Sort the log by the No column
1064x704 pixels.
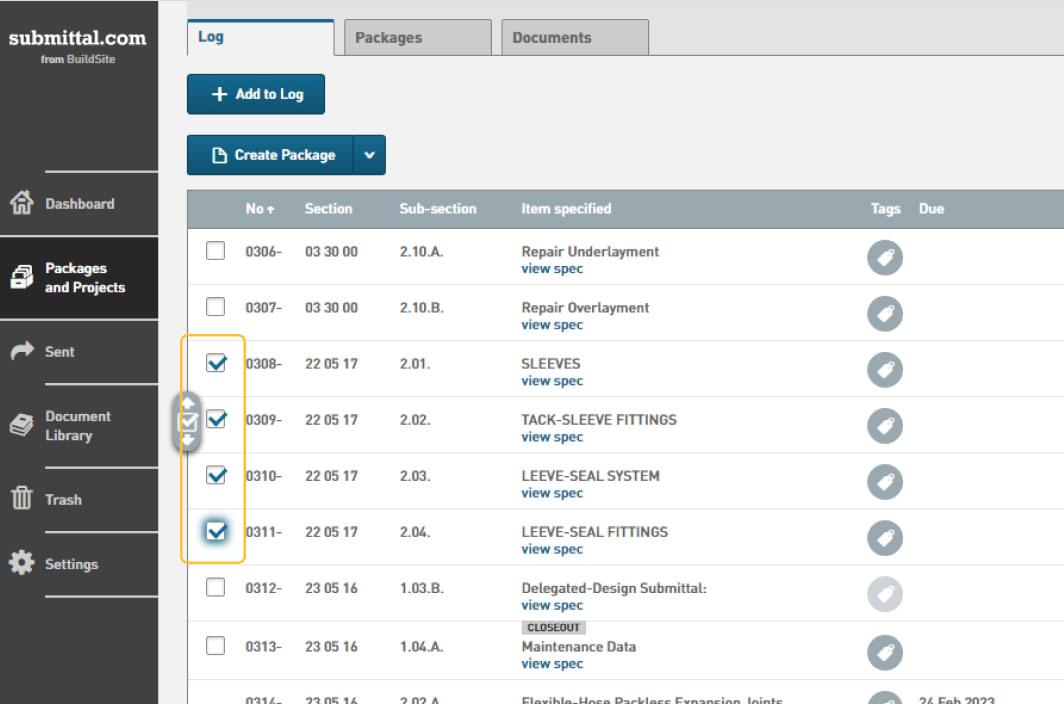(259, 209)
